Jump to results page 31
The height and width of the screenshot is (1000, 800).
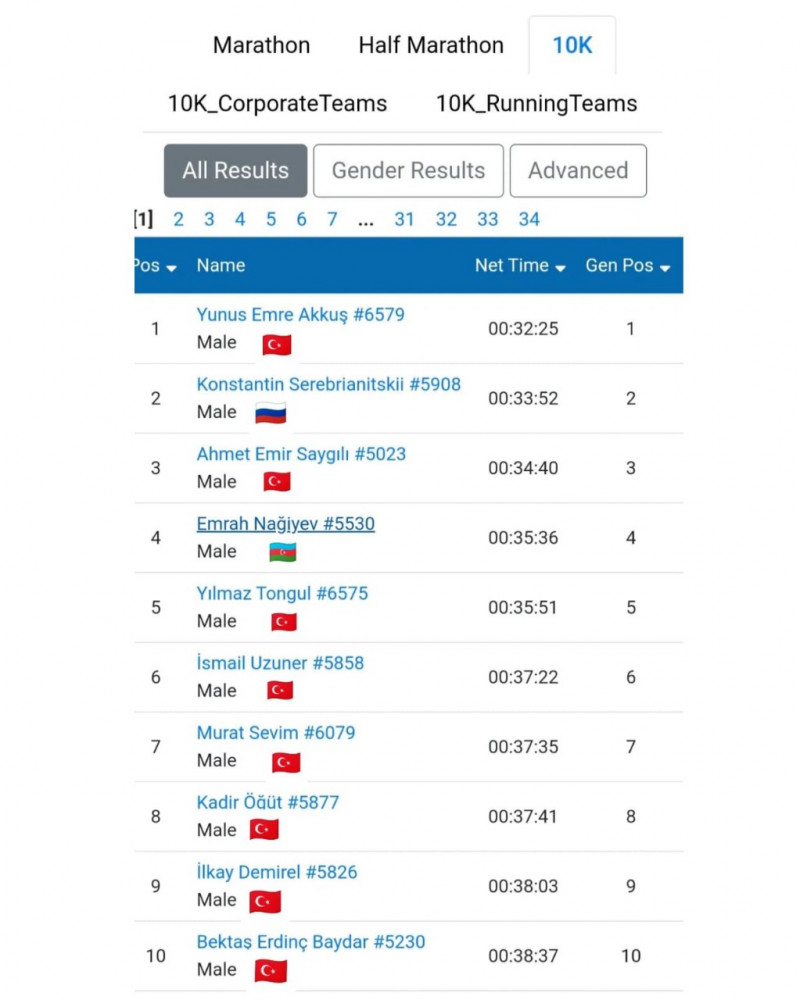tap(404, 219)
